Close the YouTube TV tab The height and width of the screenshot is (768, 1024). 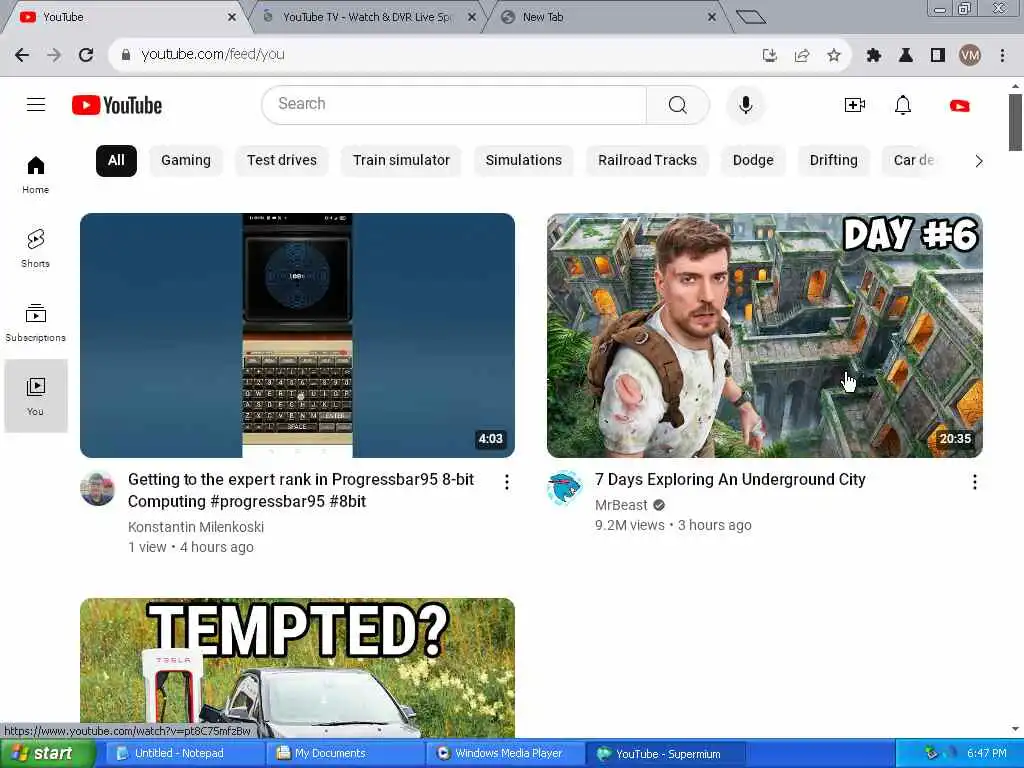(472, 18)
